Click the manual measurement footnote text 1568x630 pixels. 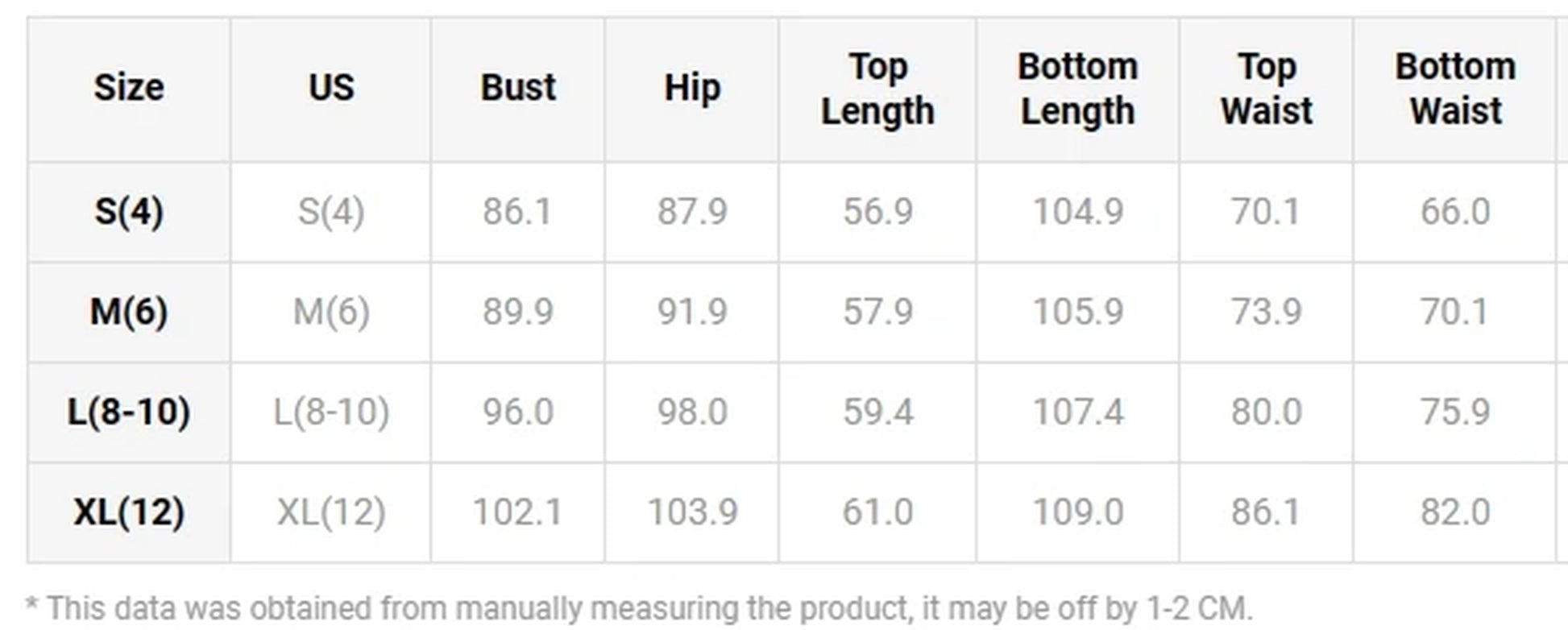tap(639, 608)
